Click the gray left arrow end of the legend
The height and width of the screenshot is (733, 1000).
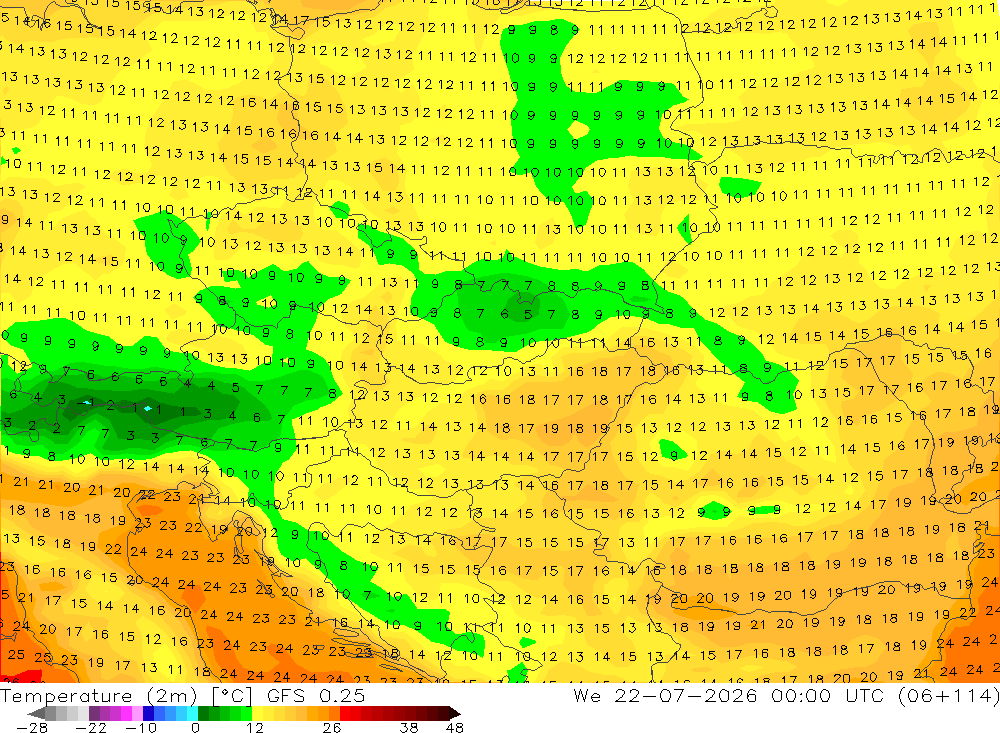[36, 713]
